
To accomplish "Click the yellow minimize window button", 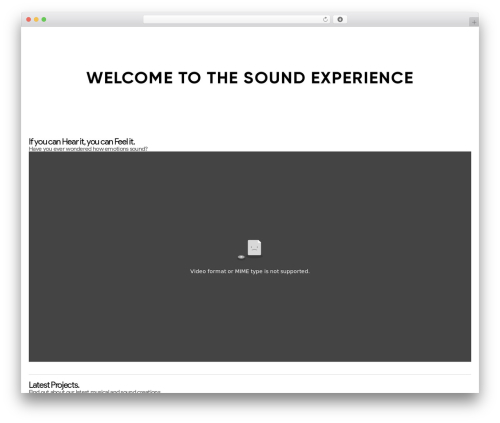I will tap(36, 20).
